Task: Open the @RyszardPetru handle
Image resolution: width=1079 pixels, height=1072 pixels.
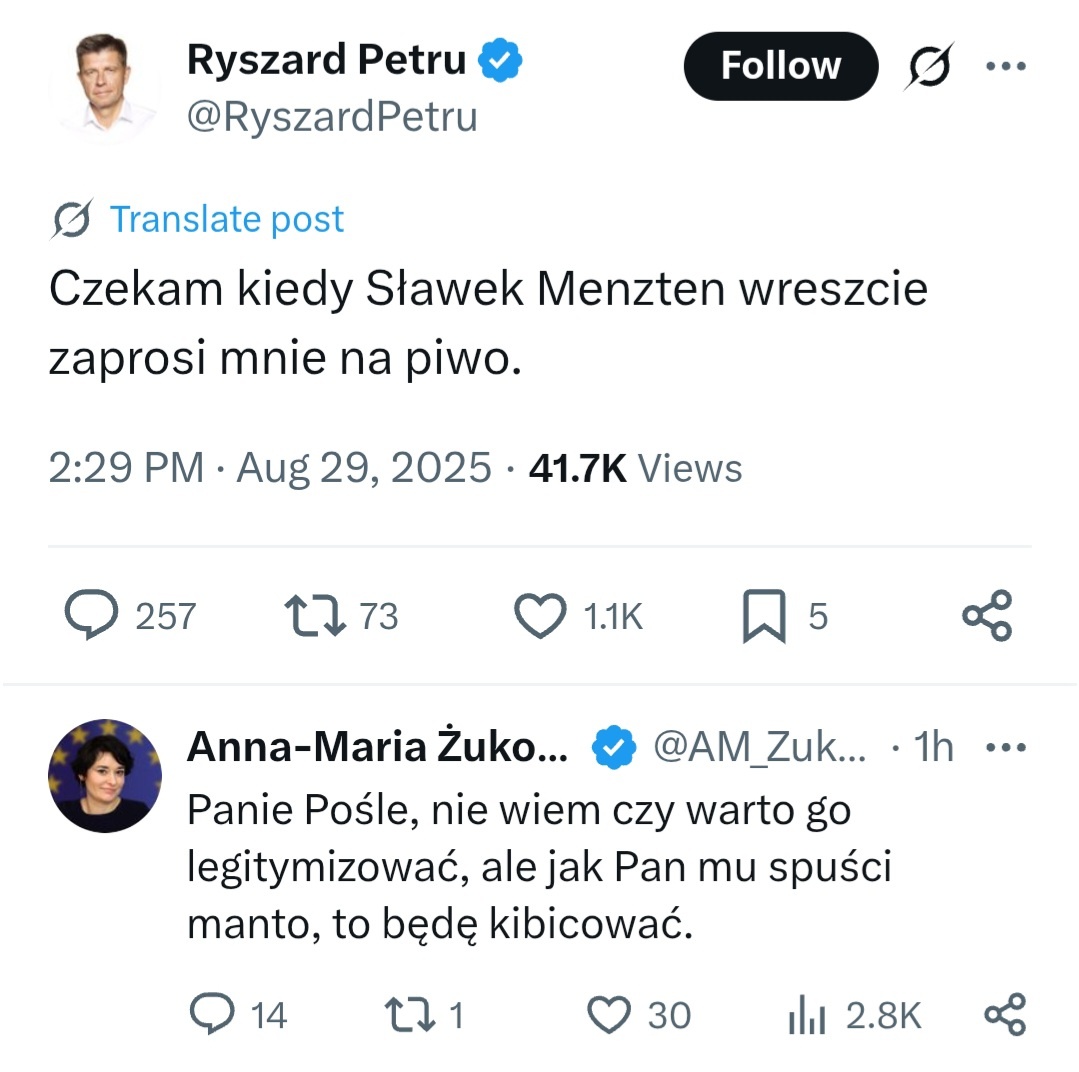Action: 332,118
